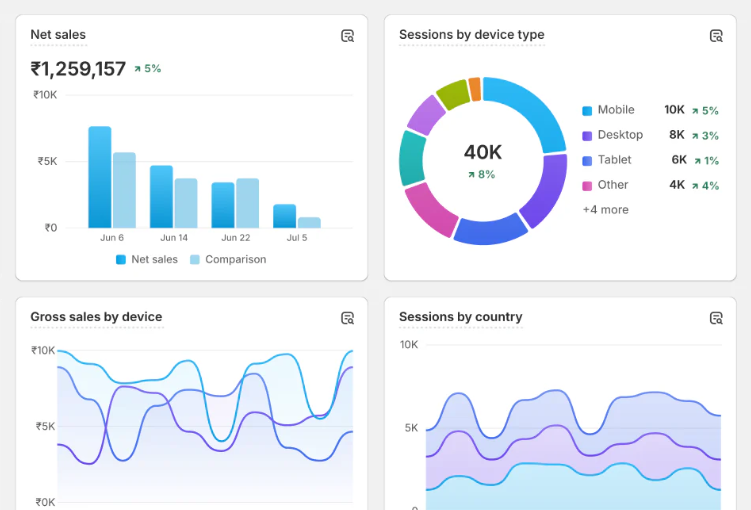The image size is (751, 510).
Task: Click the 40K total in donut center
Action: pyautogui.click(x=482, y=152)
